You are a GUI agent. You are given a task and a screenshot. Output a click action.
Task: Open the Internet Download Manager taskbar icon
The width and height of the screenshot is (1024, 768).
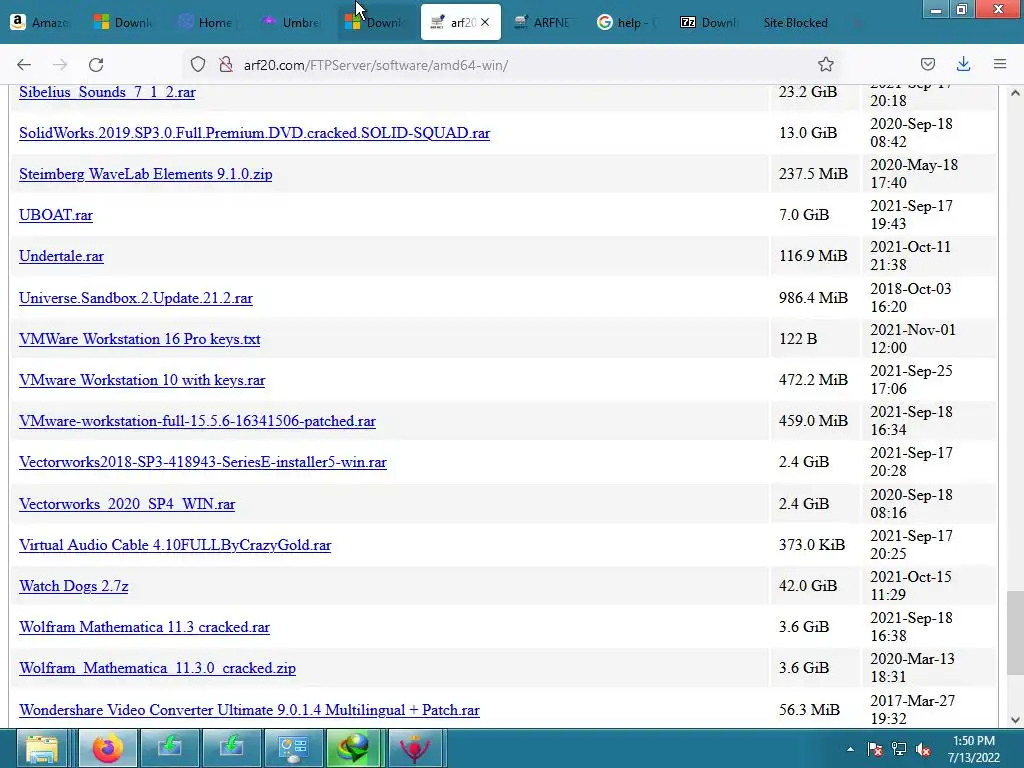[x=353, y=748]
